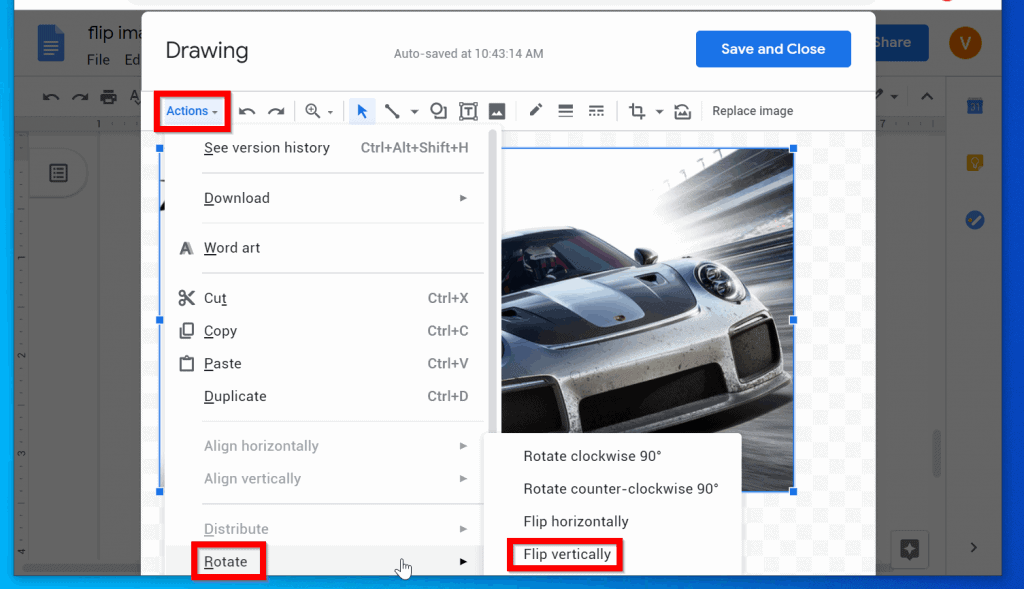
Task: Open the zoom magnifier tool
Action: point(313,111)
